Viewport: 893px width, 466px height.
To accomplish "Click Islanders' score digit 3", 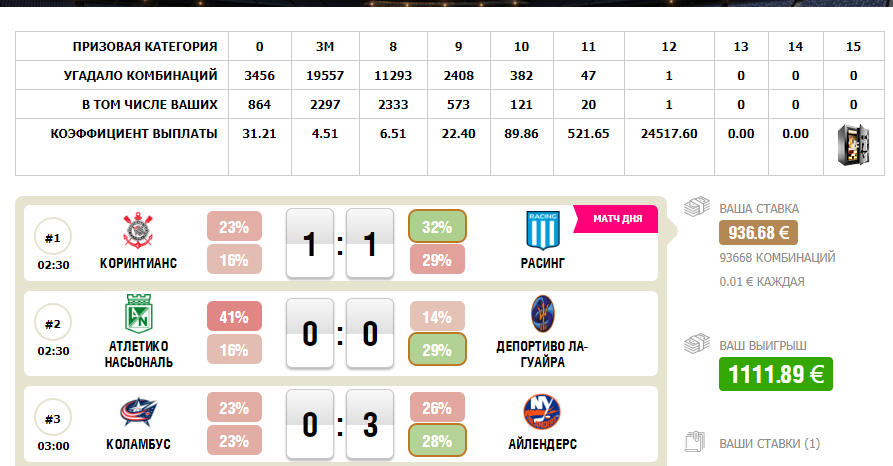I will 370,424.
